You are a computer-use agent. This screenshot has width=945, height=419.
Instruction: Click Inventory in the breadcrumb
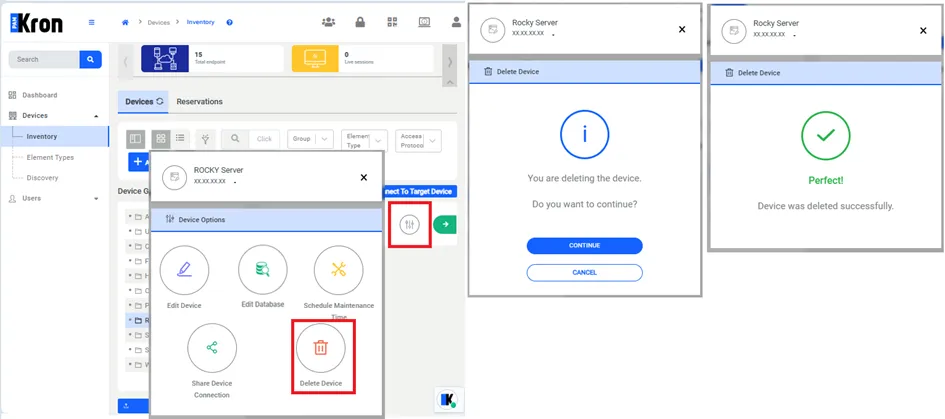click(201, 22)
